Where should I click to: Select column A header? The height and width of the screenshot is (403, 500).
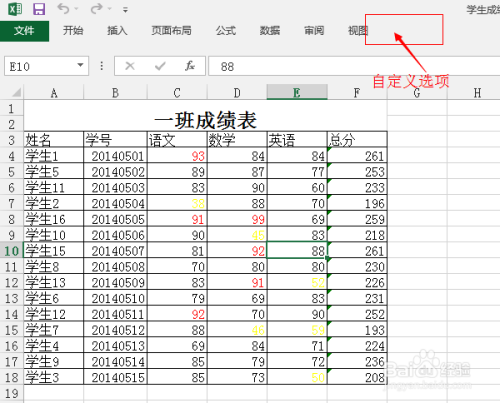point(54,93)
